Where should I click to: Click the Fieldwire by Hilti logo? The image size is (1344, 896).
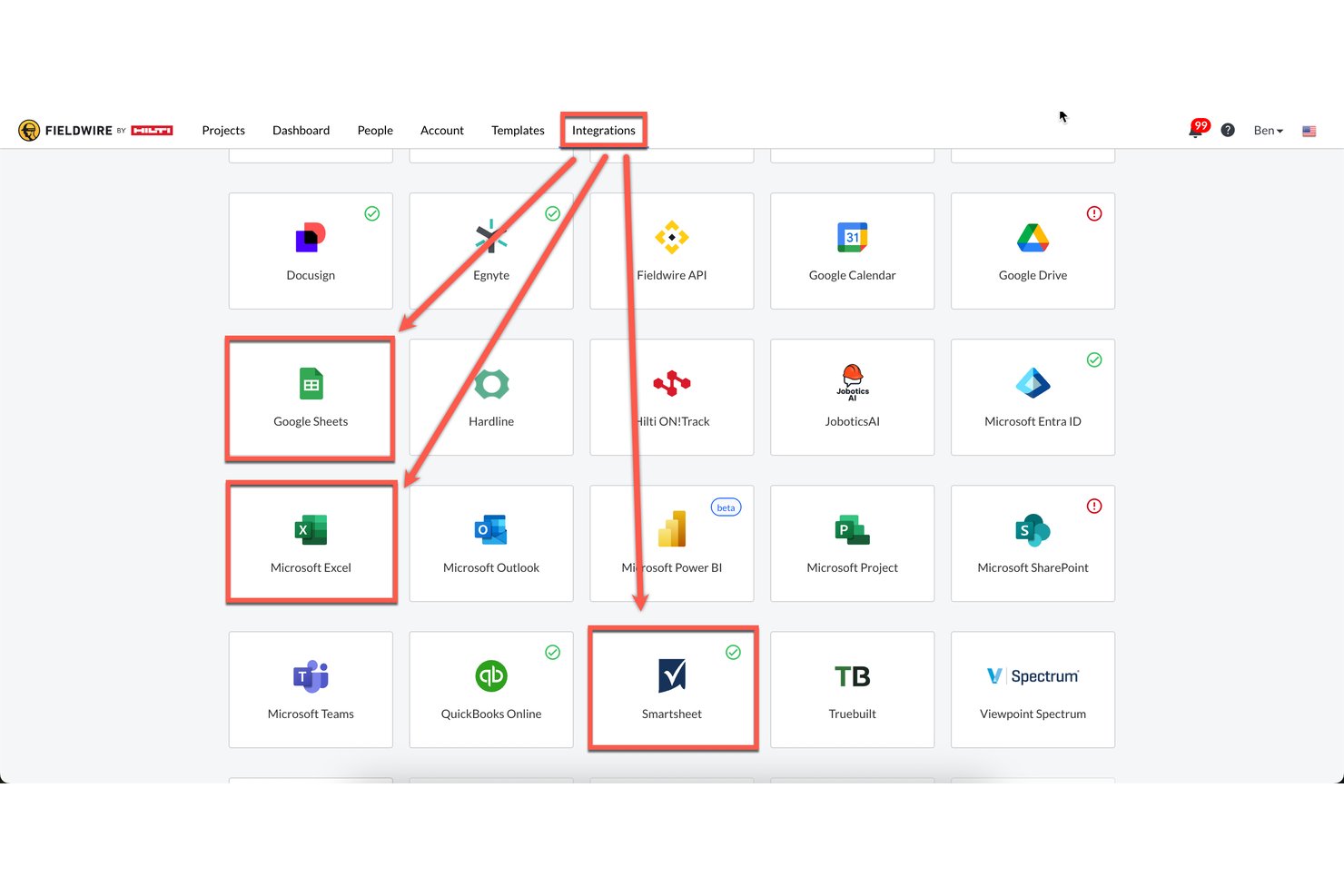[x=95, y=131]
